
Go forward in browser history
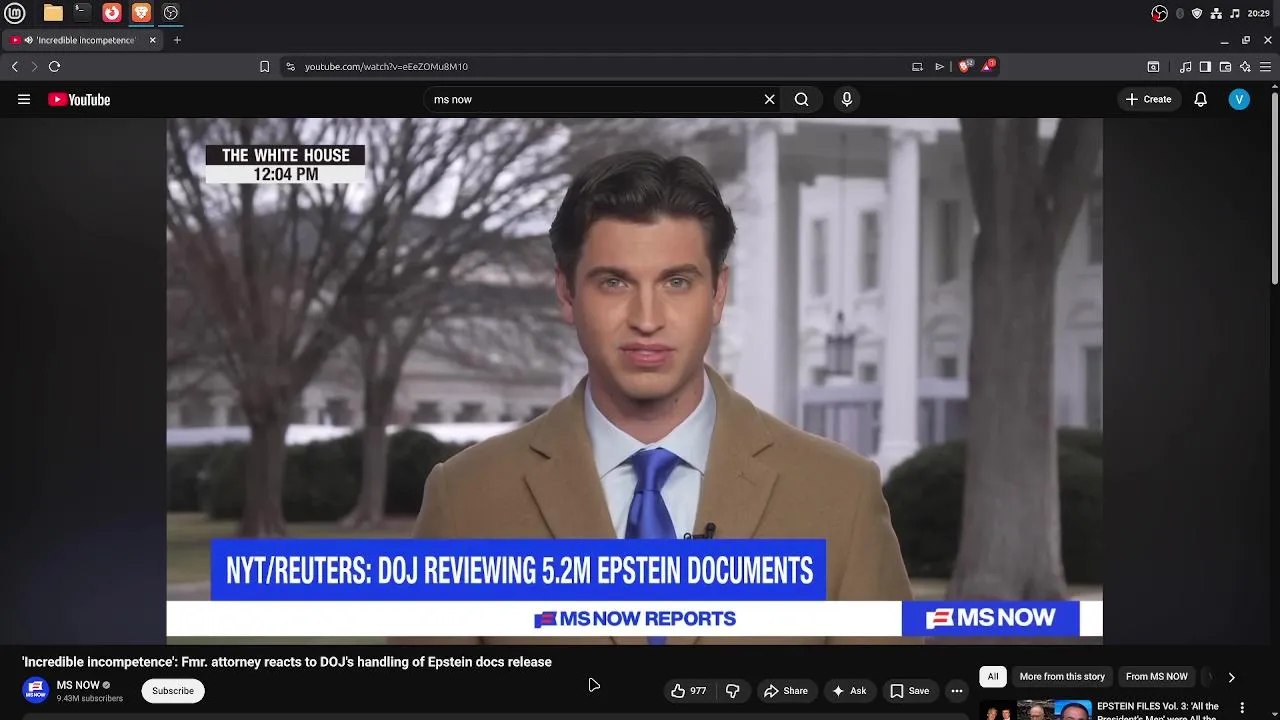click(x=34, y=66)
